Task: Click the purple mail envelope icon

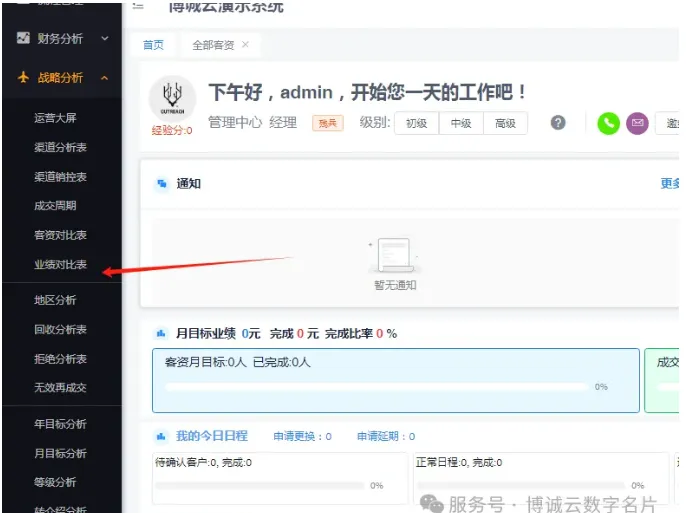Action: pyautogui.click(x=637, y=123)
